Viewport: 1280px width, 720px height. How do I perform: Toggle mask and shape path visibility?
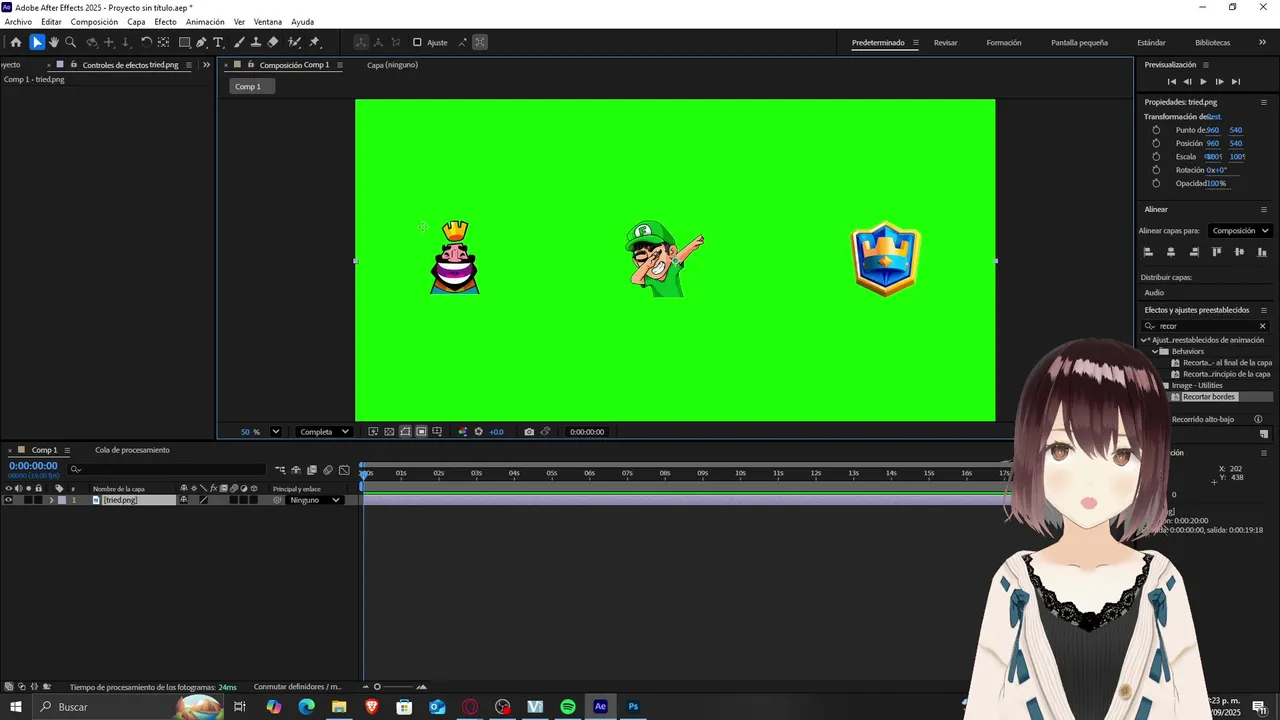coord(405,432)
